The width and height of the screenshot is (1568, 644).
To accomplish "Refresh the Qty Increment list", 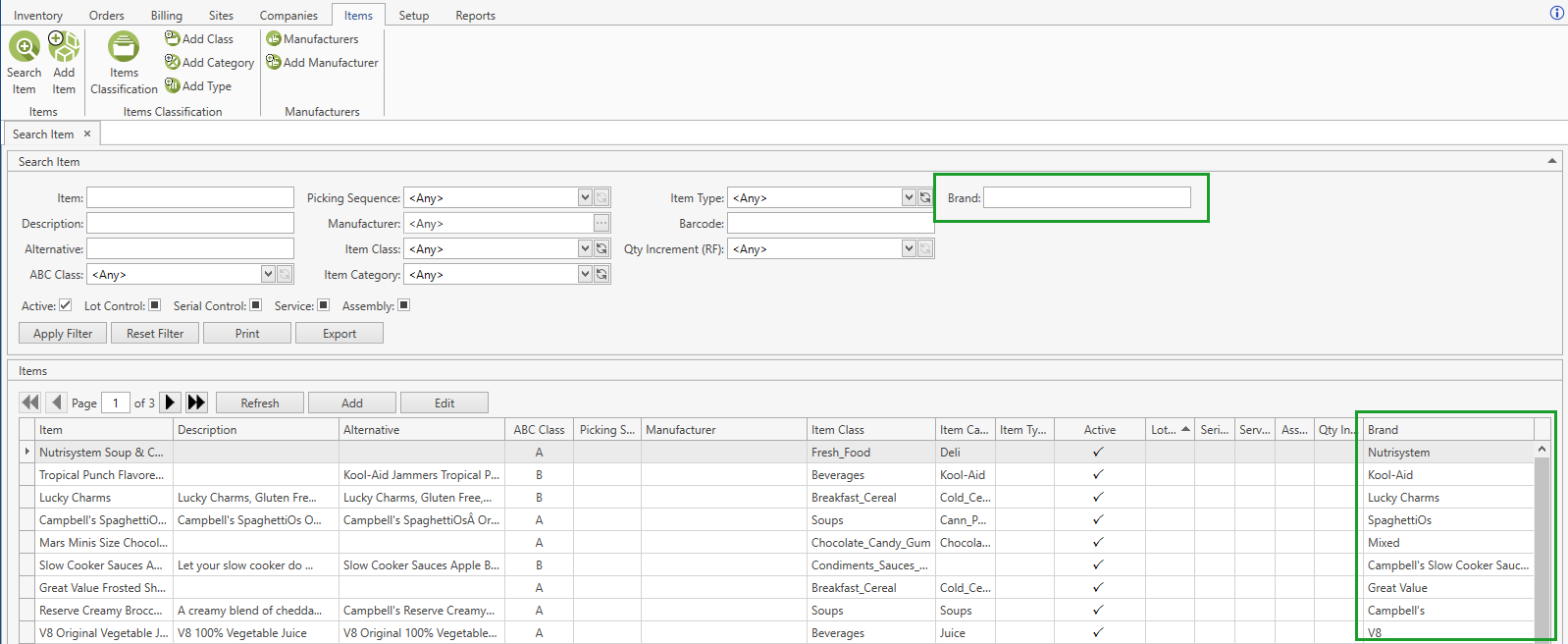I will point(925,248).
